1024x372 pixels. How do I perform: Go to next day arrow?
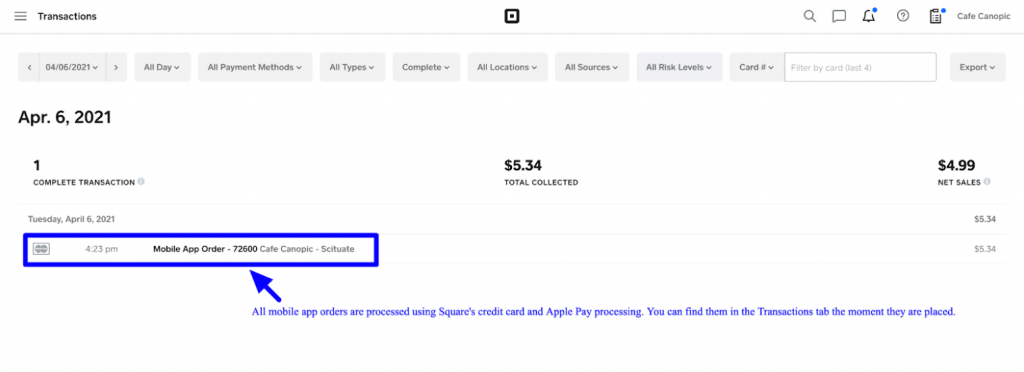116,67
